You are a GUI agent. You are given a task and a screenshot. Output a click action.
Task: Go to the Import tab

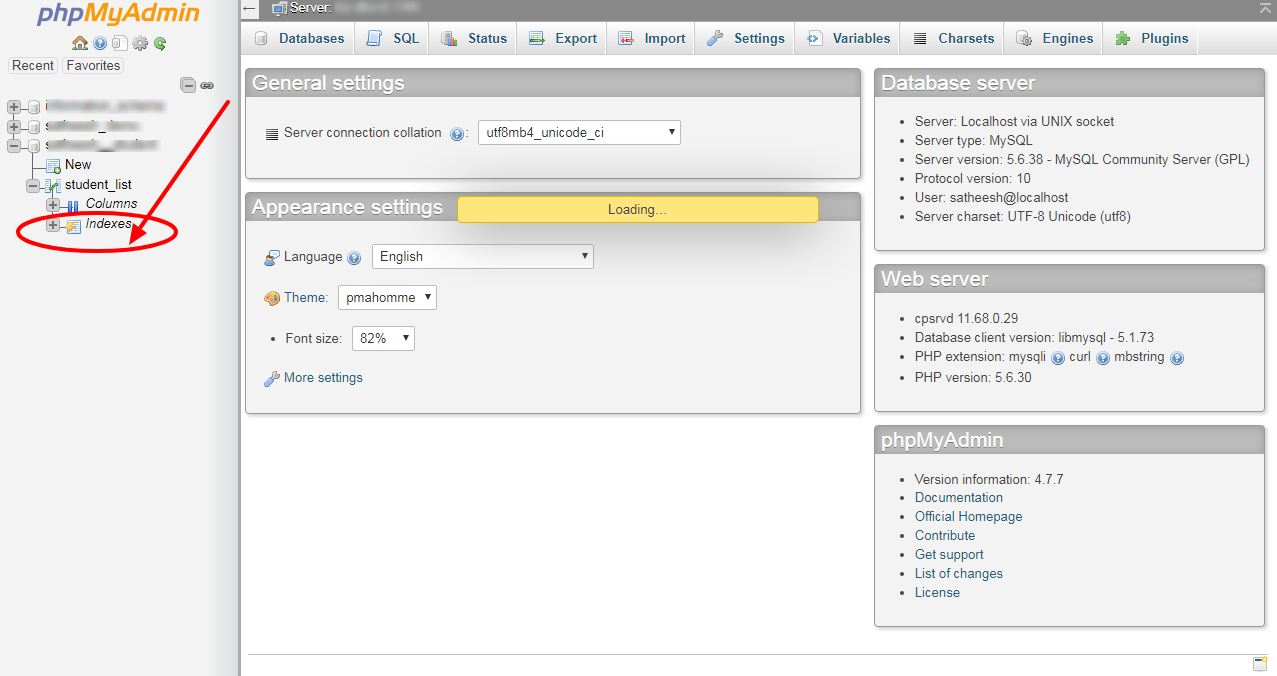(x=651, y=39)
